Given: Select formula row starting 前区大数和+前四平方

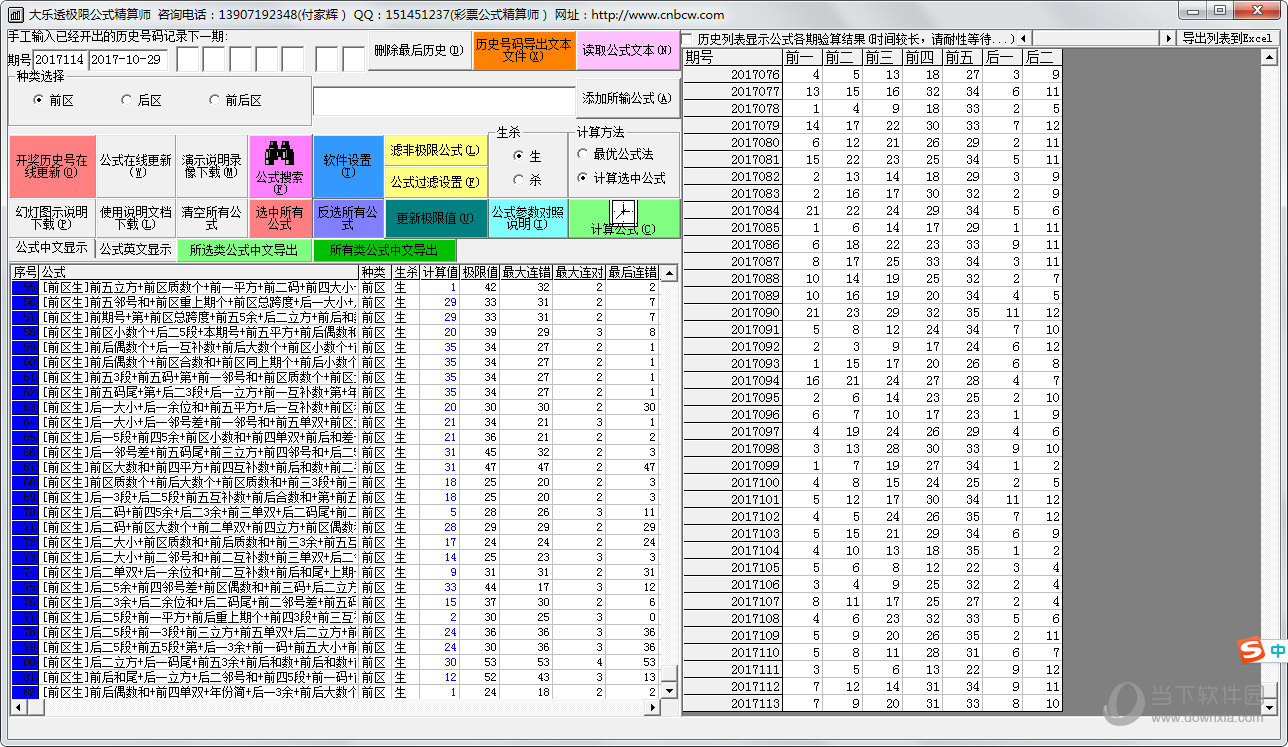Looking at the screenshot, I should [335, 468].
